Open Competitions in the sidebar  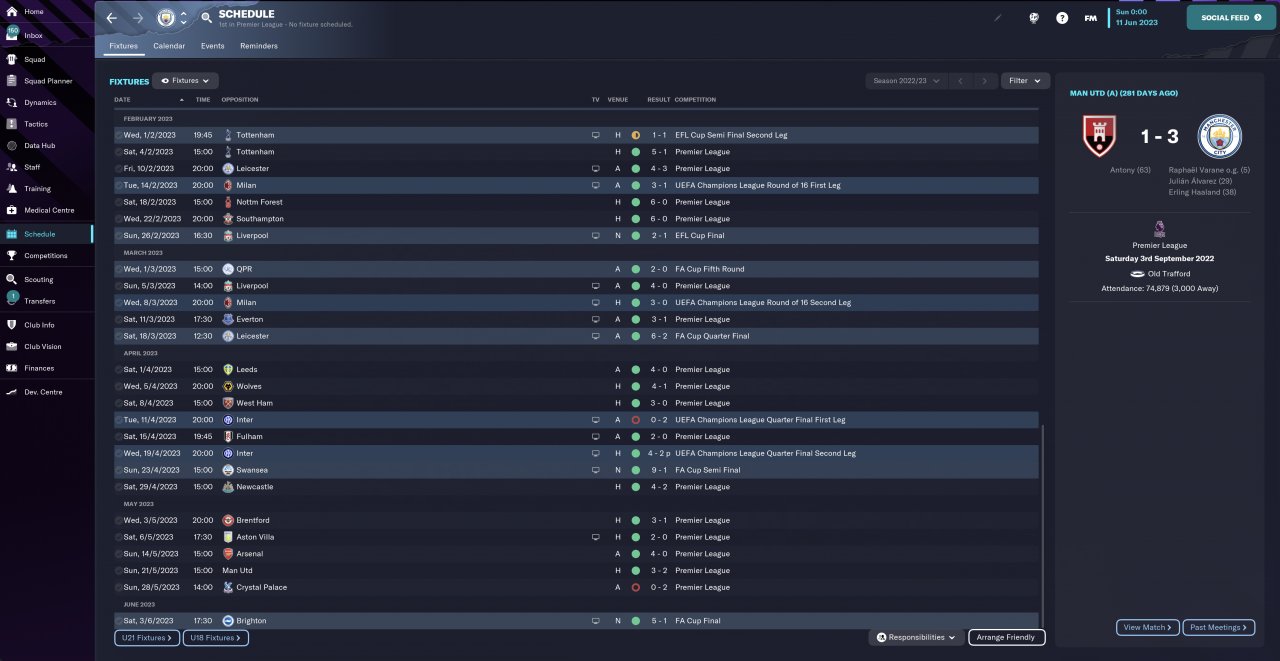pos(46,255)
